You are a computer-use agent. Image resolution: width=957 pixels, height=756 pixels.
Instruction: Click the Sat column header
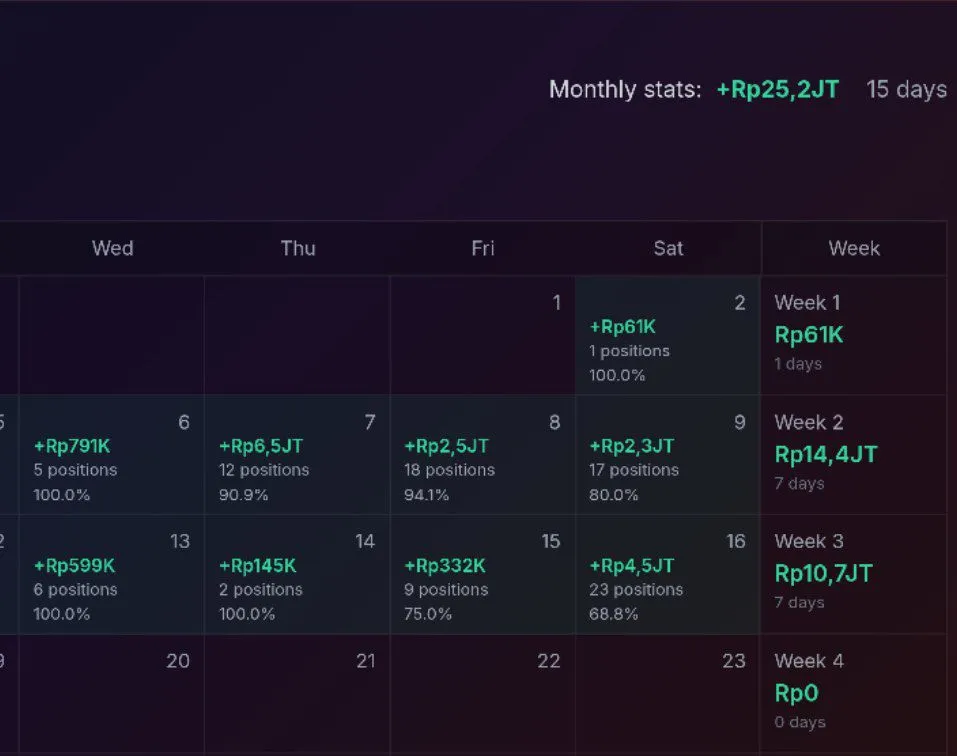pyautogui.click(x=668, y=248)
